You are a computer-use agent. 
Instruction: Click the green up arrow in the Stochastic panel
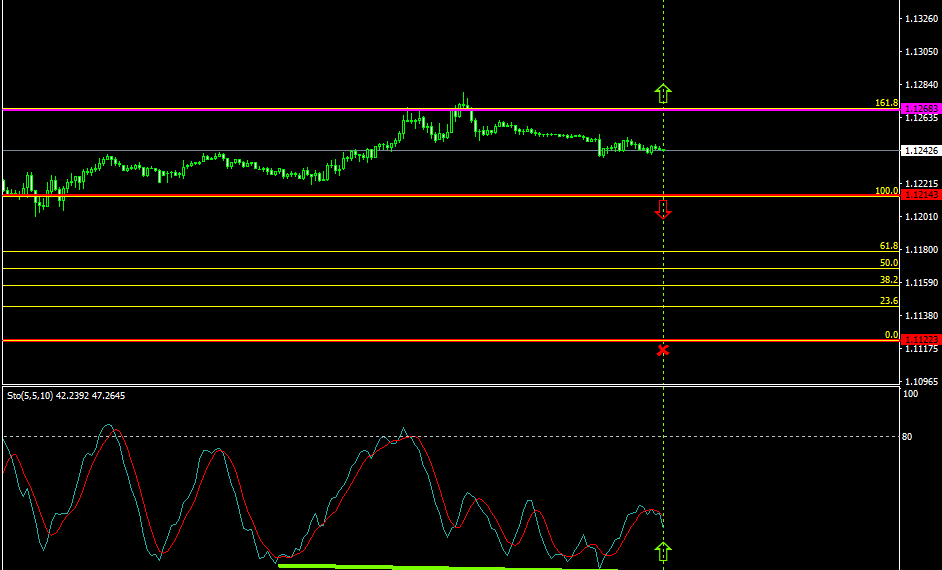(x=663, y=551)
